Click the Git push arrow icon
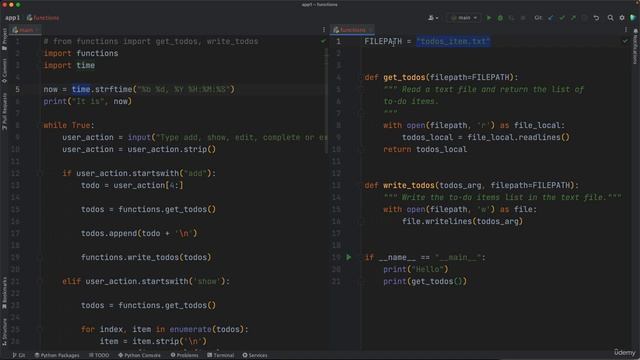The height and width of the screenshot is (360, 640). coord(573,18)
